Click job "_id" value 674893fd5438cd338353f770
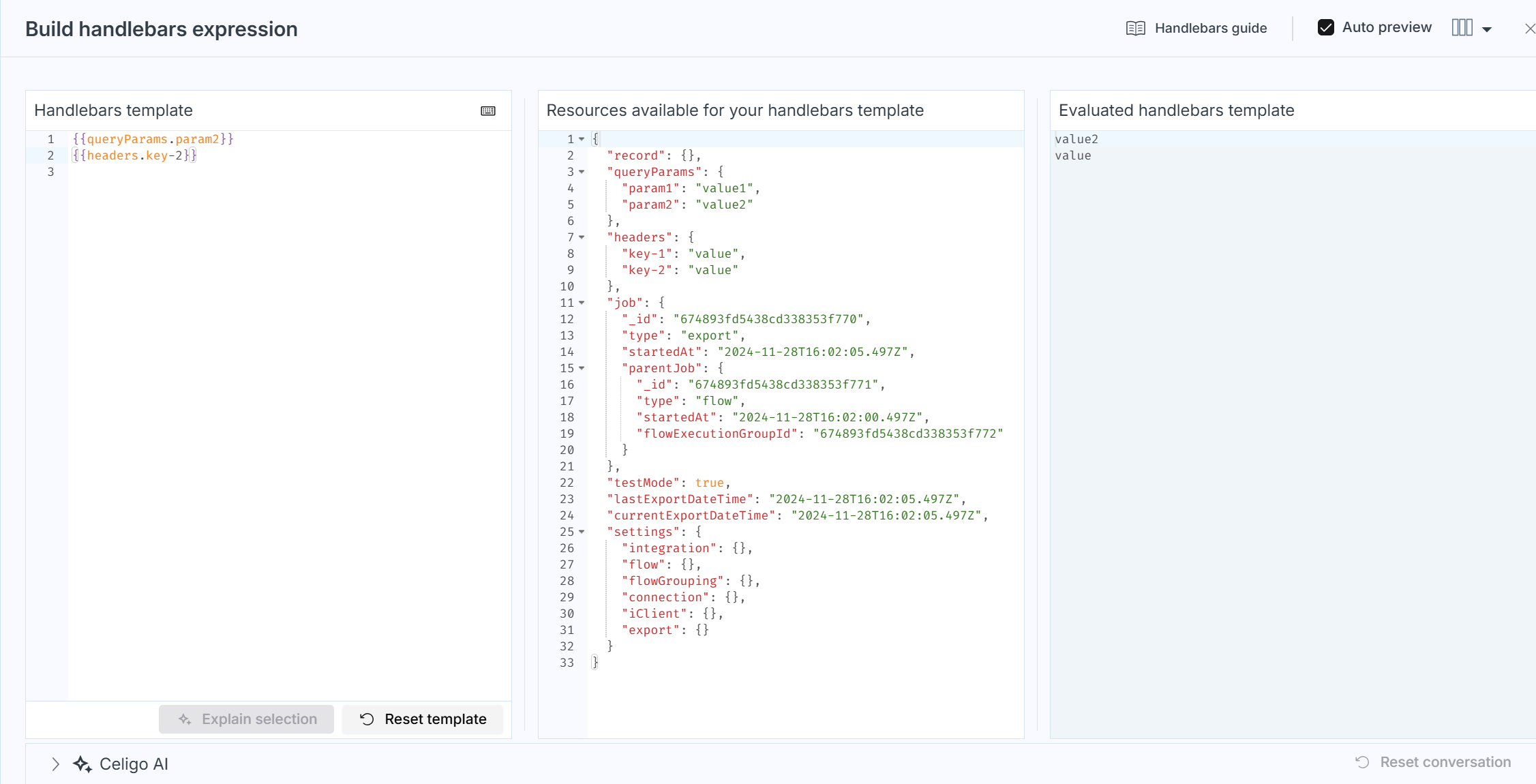This screenshot has height=784, width=1536. pyautogui.click(x=768, y=319)
